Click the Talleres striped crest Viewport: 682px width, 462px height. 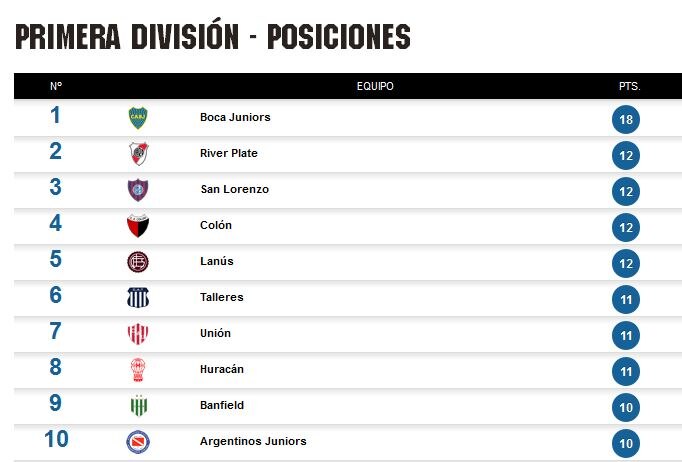click(x=138, y=298)
